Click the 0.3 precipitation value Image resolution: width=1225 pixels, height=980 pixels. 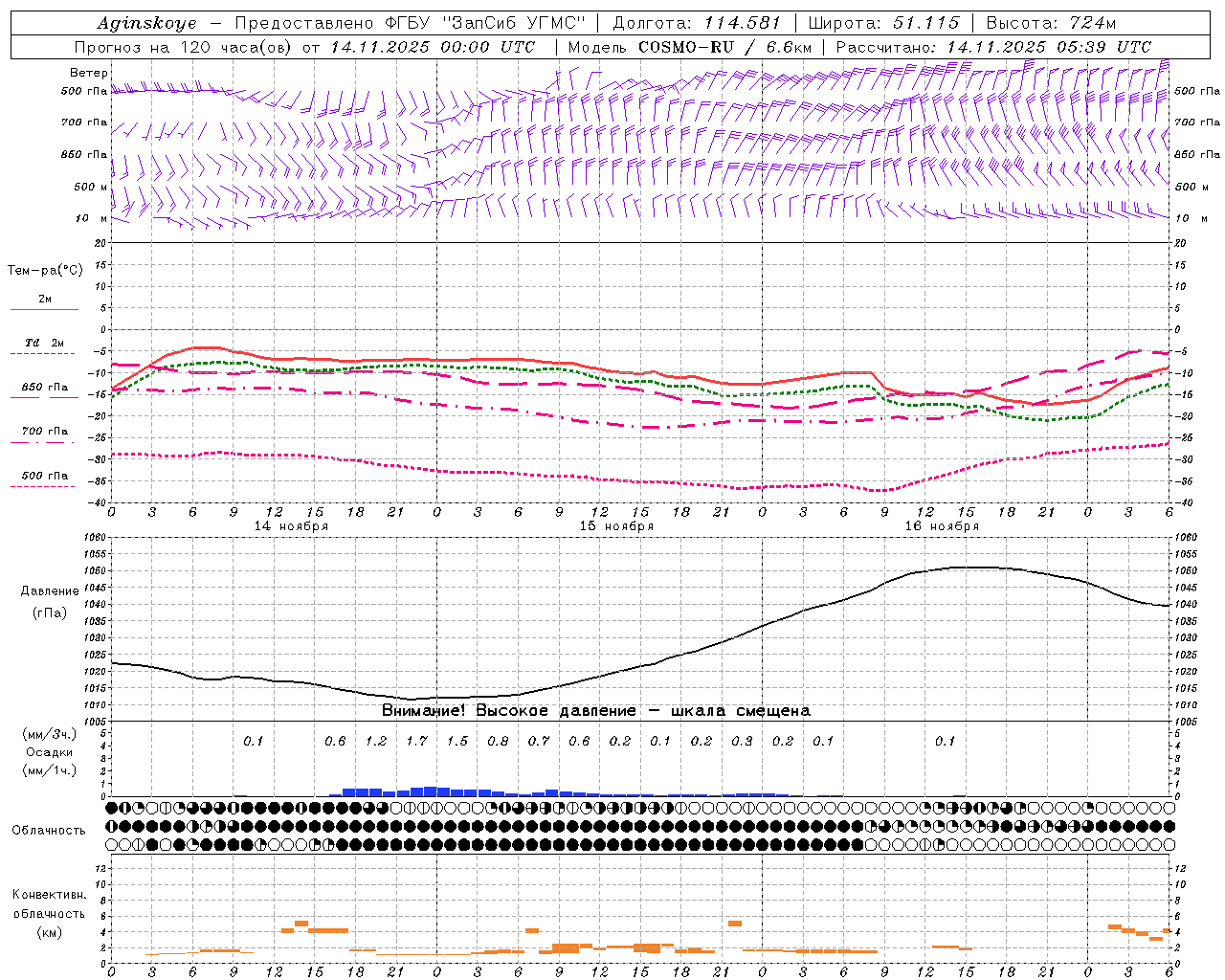click(x=742, y=741)
